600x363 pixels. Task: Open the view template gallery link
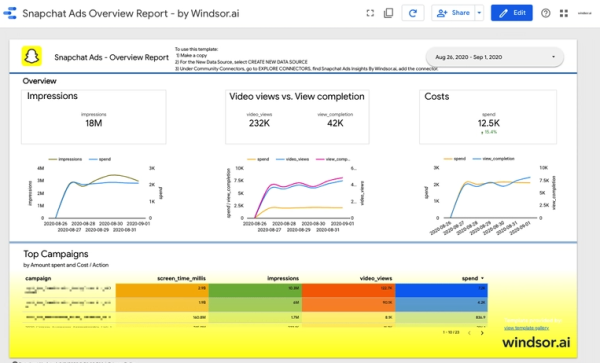coord(526,328)
